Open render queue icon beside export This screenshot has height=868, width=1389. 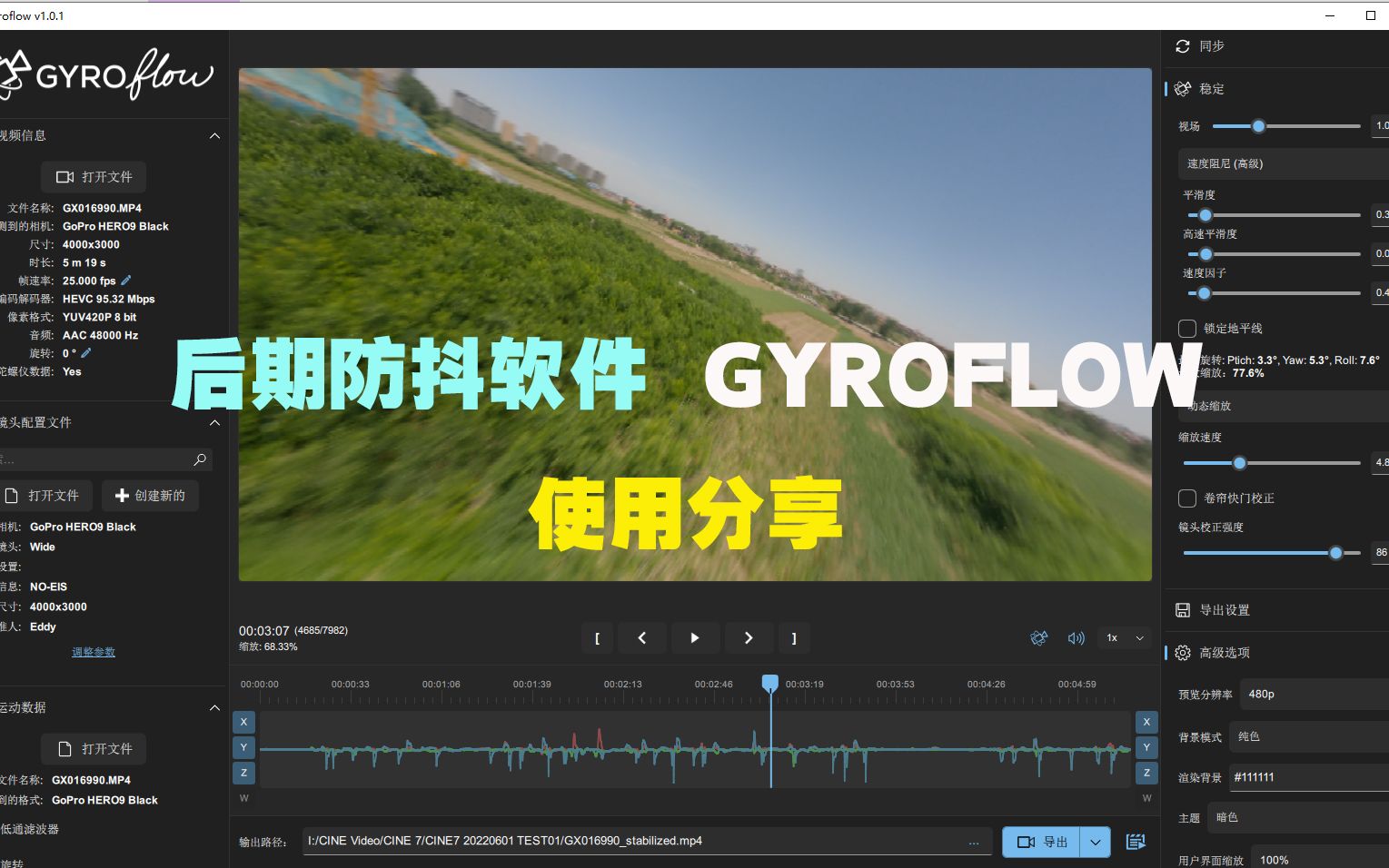(1136, 842)
